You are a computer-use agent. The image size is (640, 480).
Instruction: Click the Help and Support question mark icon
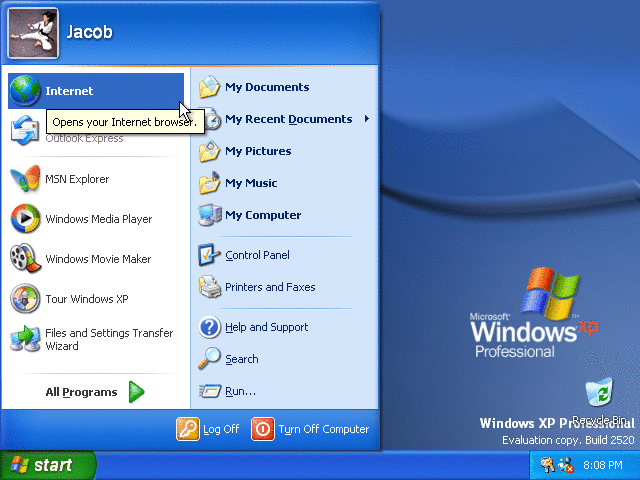(x=210, y=327)
